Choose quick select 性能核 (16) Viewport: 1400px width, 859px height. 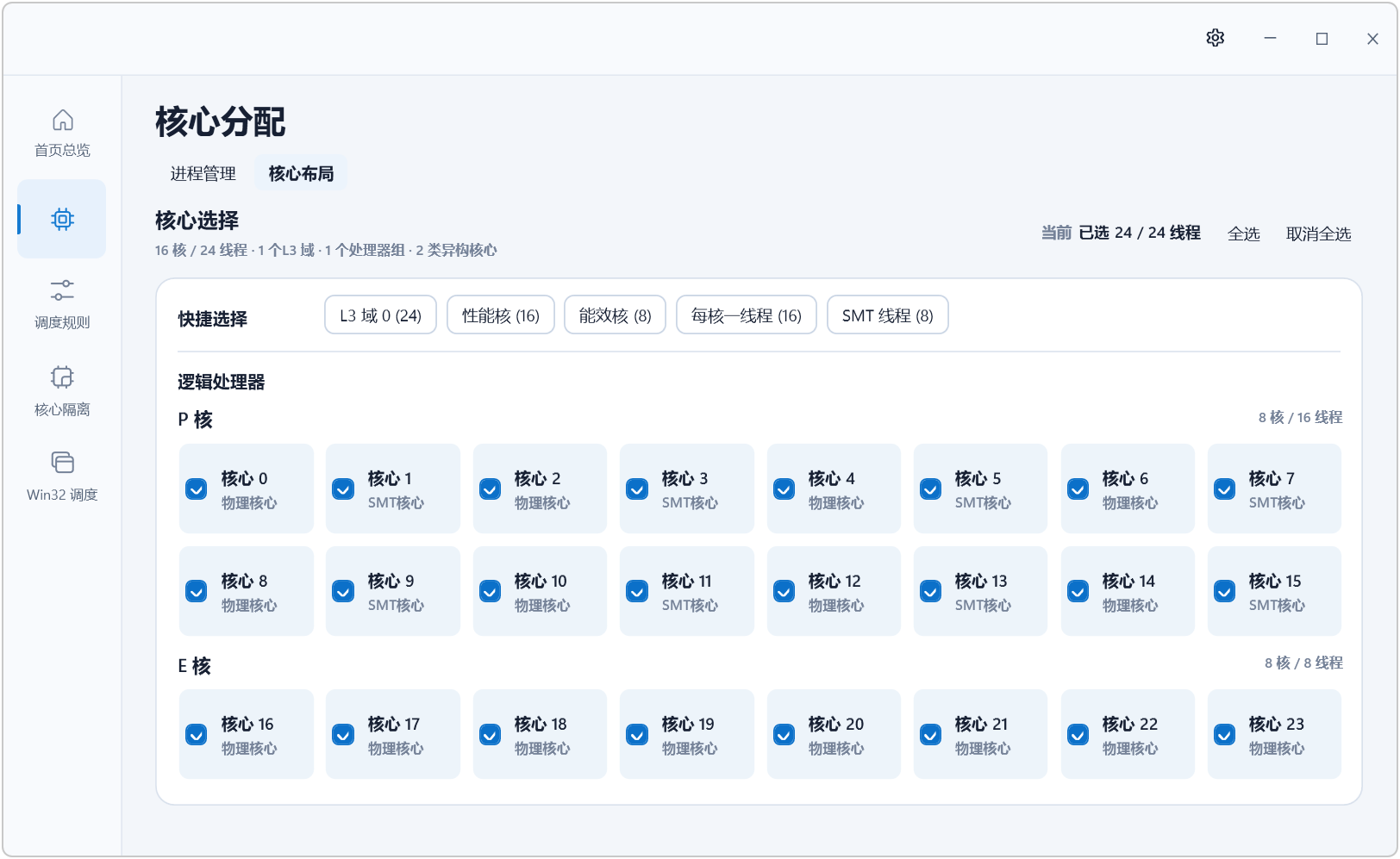501,314
